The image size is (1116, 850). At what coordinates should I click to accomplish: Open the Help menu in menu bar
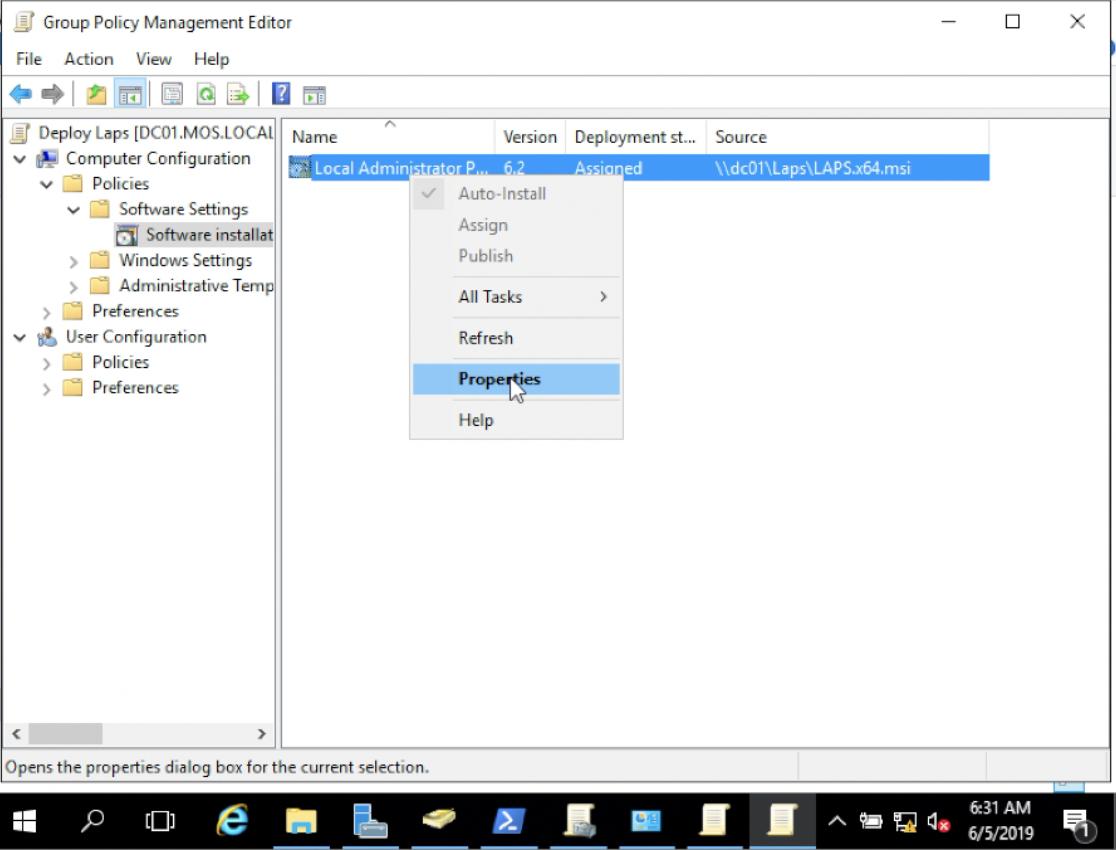211,59
